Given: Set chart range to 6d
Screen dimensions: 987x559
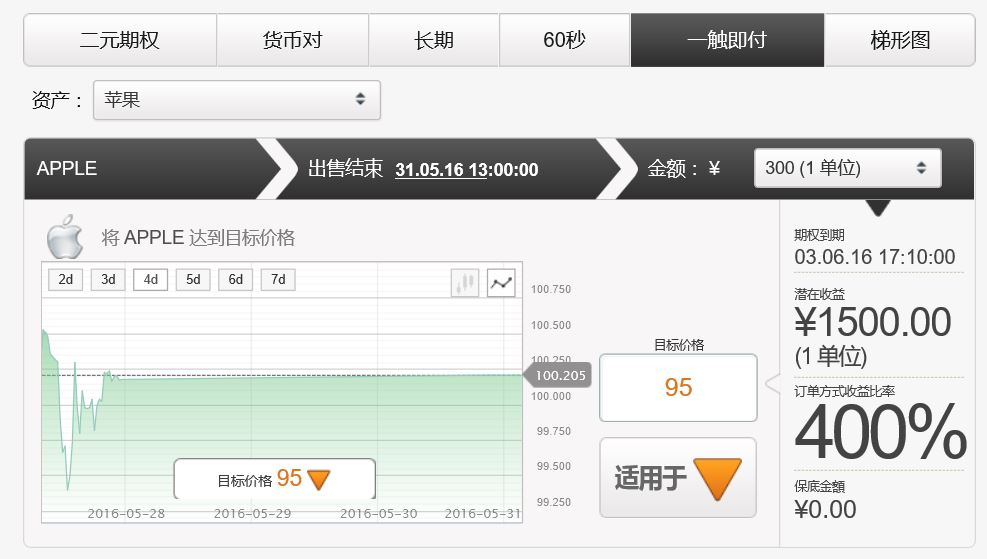Looking at the screenshot, I should [x=235, y=280].
